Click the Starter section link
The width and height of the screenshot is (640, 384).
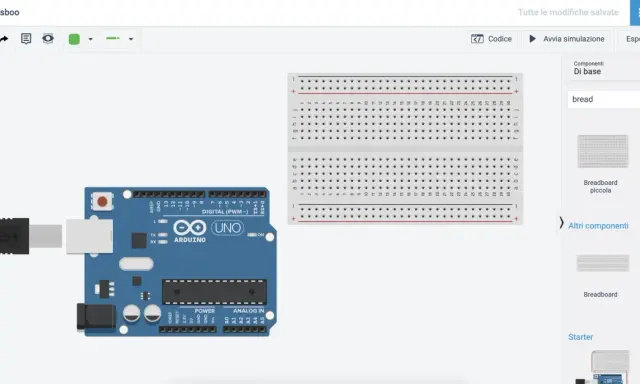[580, 337]
